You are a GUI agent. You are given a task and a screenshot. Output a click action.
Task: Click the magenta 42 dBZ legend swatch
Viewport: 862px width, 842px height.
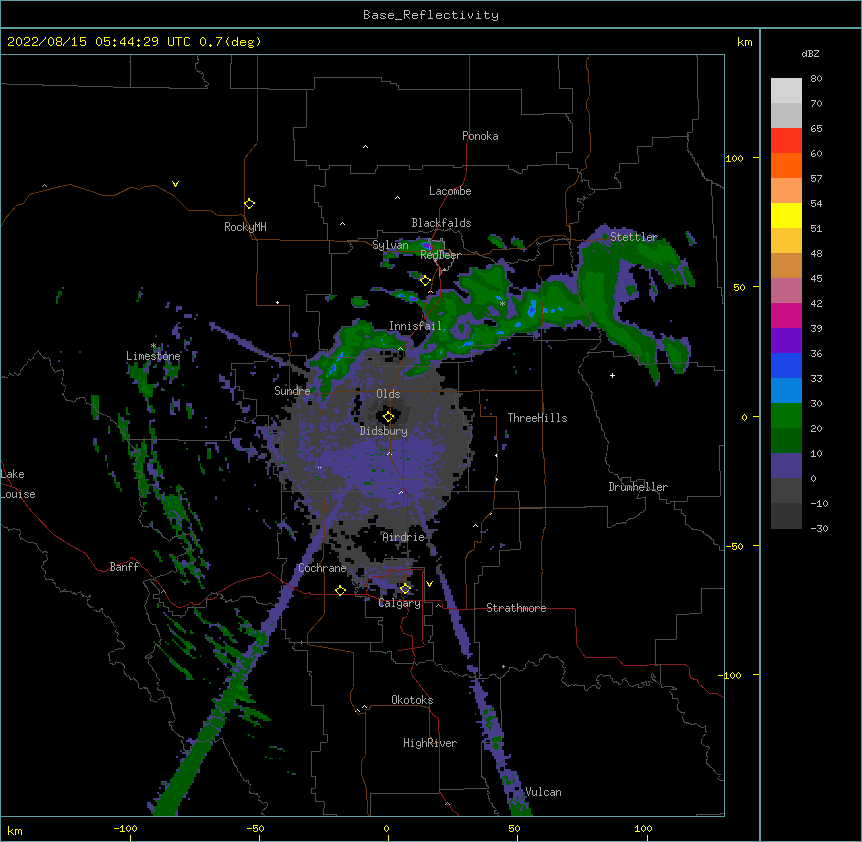tap(786, 315)
